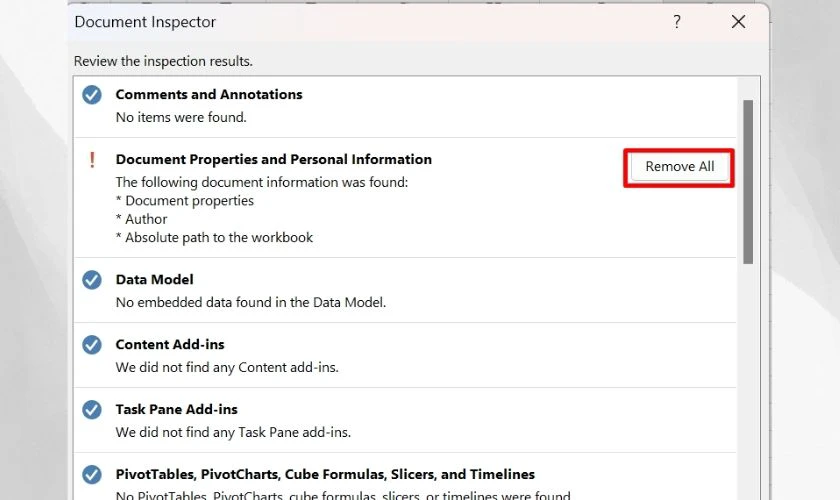The height and width of the screenshot is (500, 840).
Task: Select PivotTables, PivotCharts, Cube Formulas heading
Action: click(x=325, y=474)
